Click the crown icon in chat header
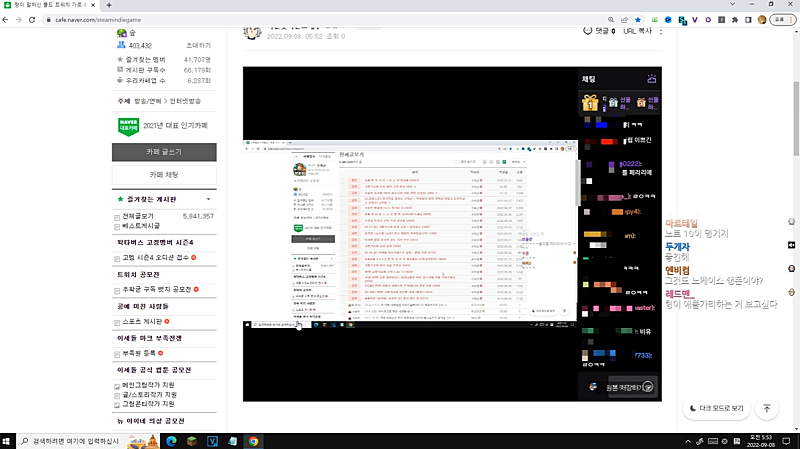 point(652,79)
